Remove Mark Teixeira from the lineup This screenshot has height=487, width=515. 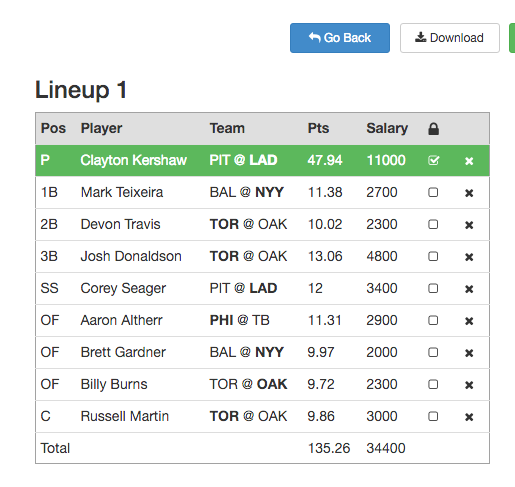click(x=469, y=193)
